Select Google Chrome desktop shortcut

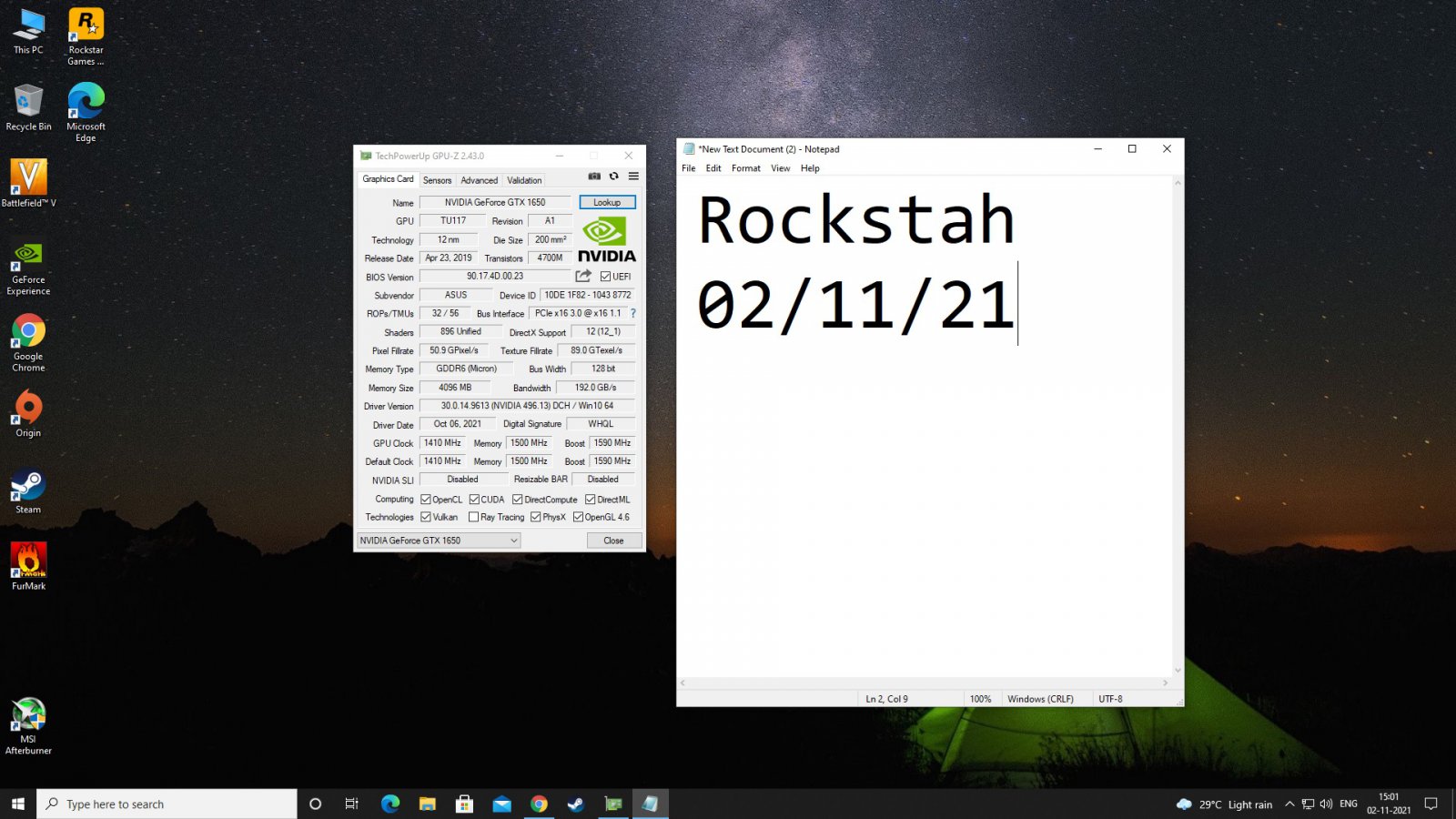click(x=28, y=342)
